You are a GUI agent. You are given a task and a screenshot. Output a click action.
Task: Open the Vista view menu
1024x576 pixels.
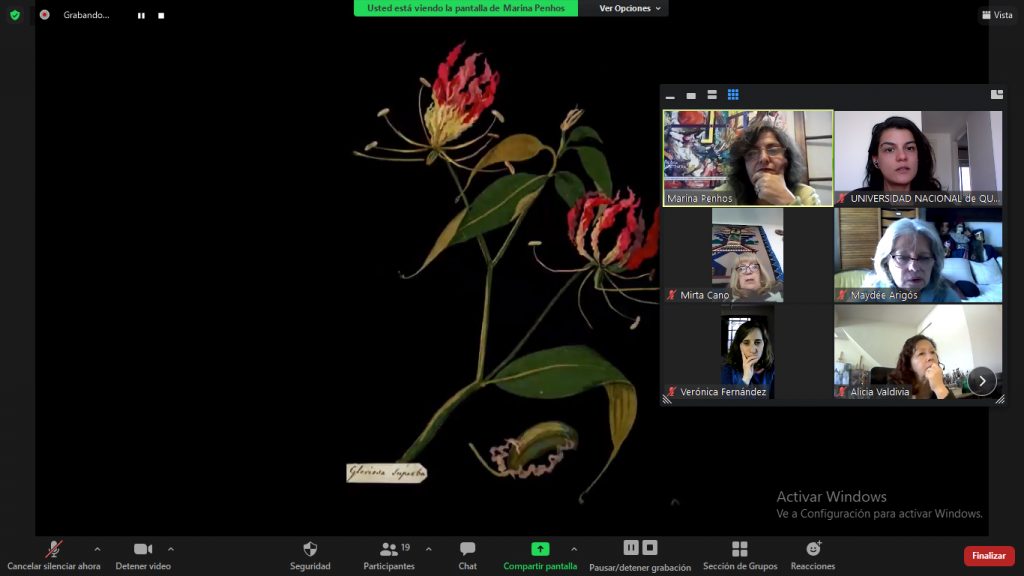coord(997,15)
